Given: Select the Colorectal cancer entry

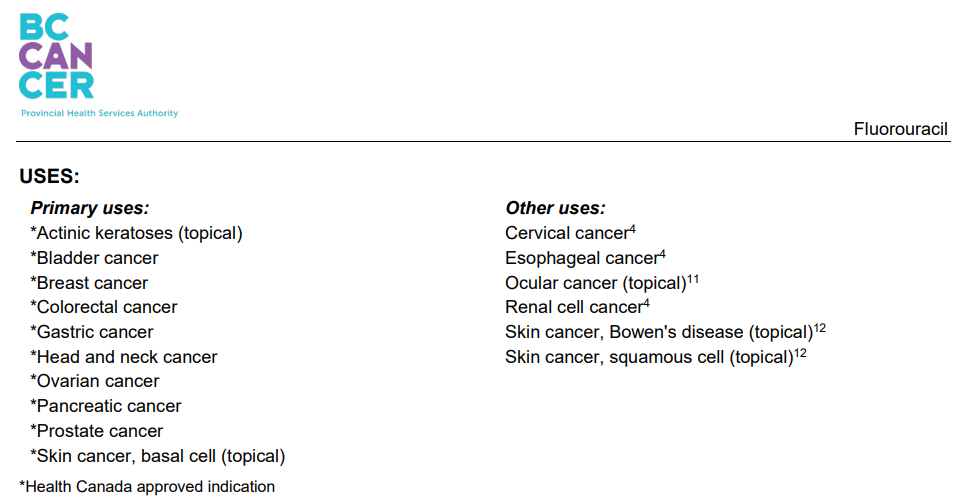Looking at the screenshot, I should click(104, 307).
